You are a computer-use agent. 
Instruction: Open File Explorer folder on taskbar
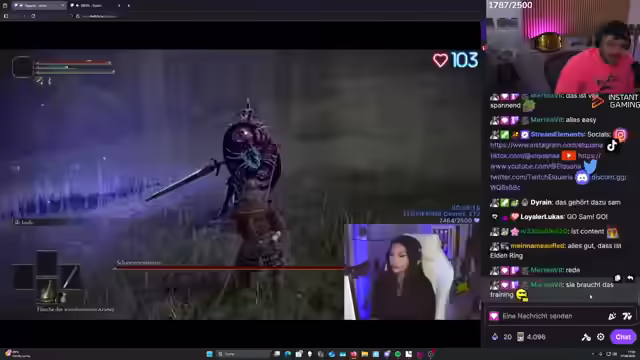364,354
